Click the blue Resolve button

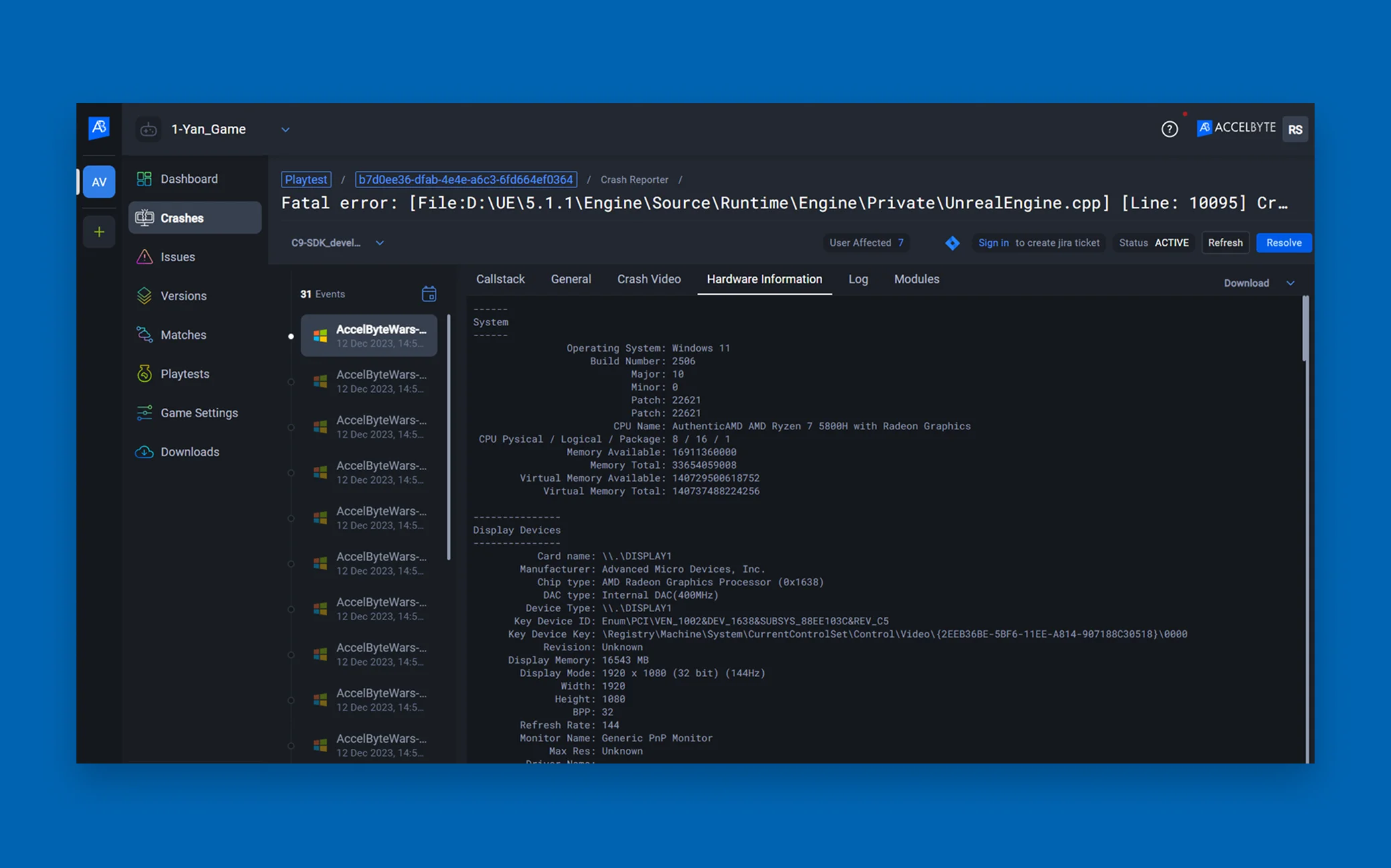point(1284,242)
